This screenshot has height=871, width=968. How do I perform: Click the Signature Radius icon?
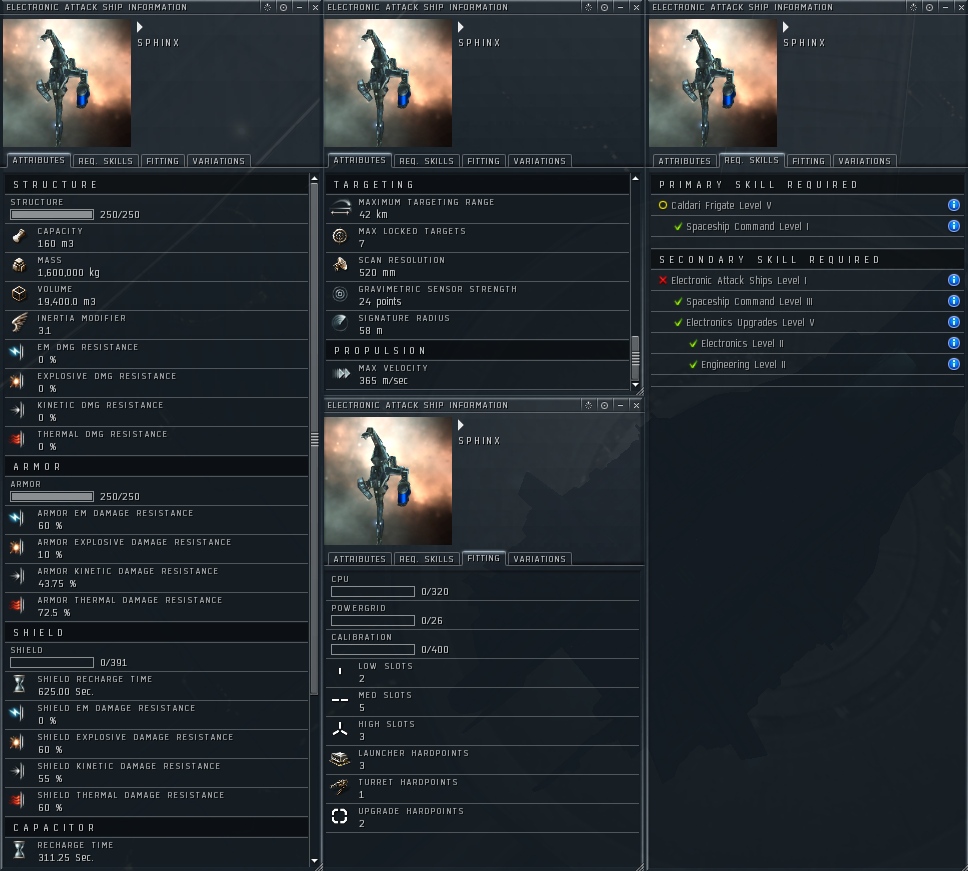tap(340, 323)
